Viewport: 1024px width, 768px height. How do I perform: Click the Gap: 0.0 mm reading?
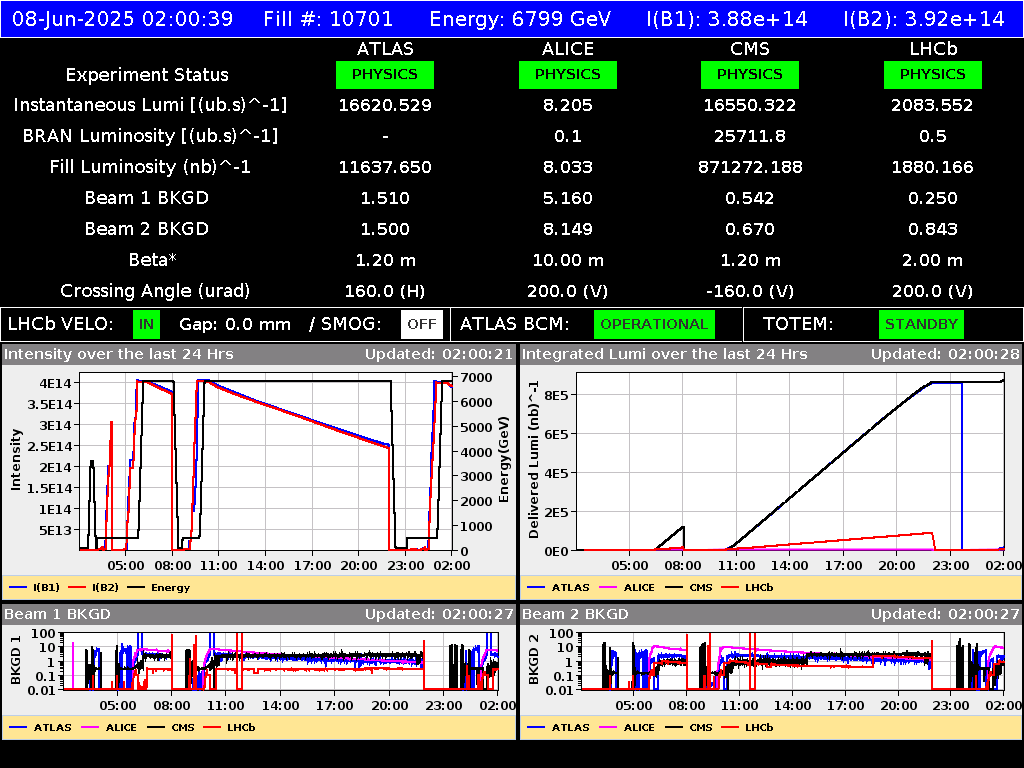(235, 325)
